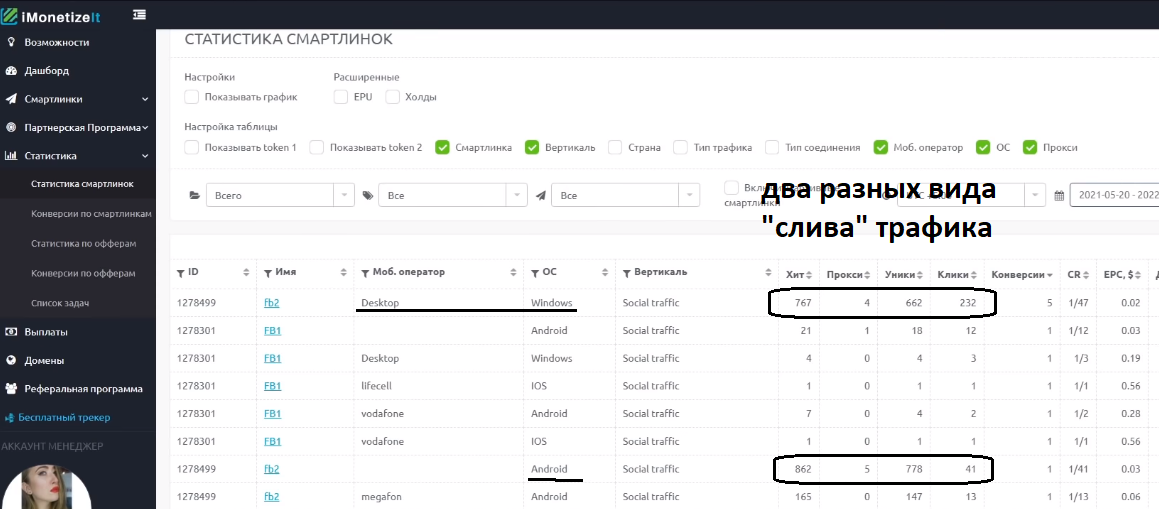Click the globe icon beside Домены

(11, 361)
